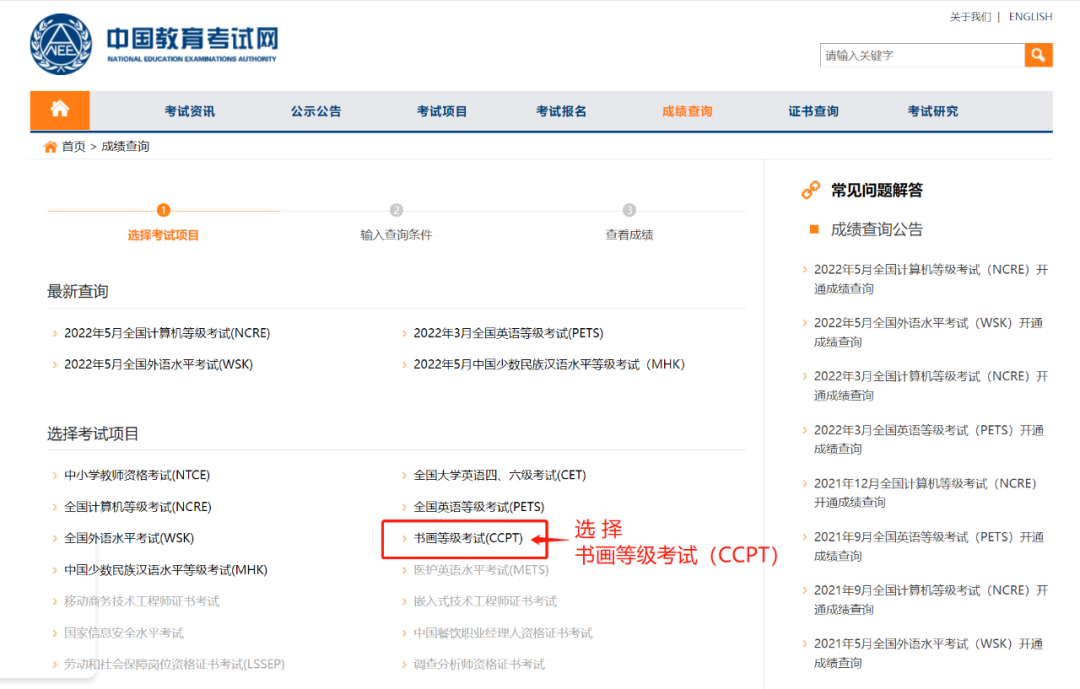
Task: Click the small house icon in breadcrumb
Action: point(50,147)
